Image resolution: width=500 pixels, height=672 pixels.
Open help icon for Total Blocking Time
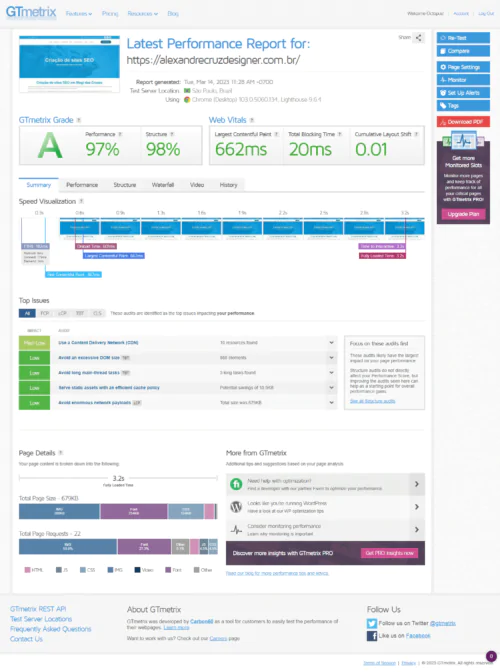coord(340,134)
